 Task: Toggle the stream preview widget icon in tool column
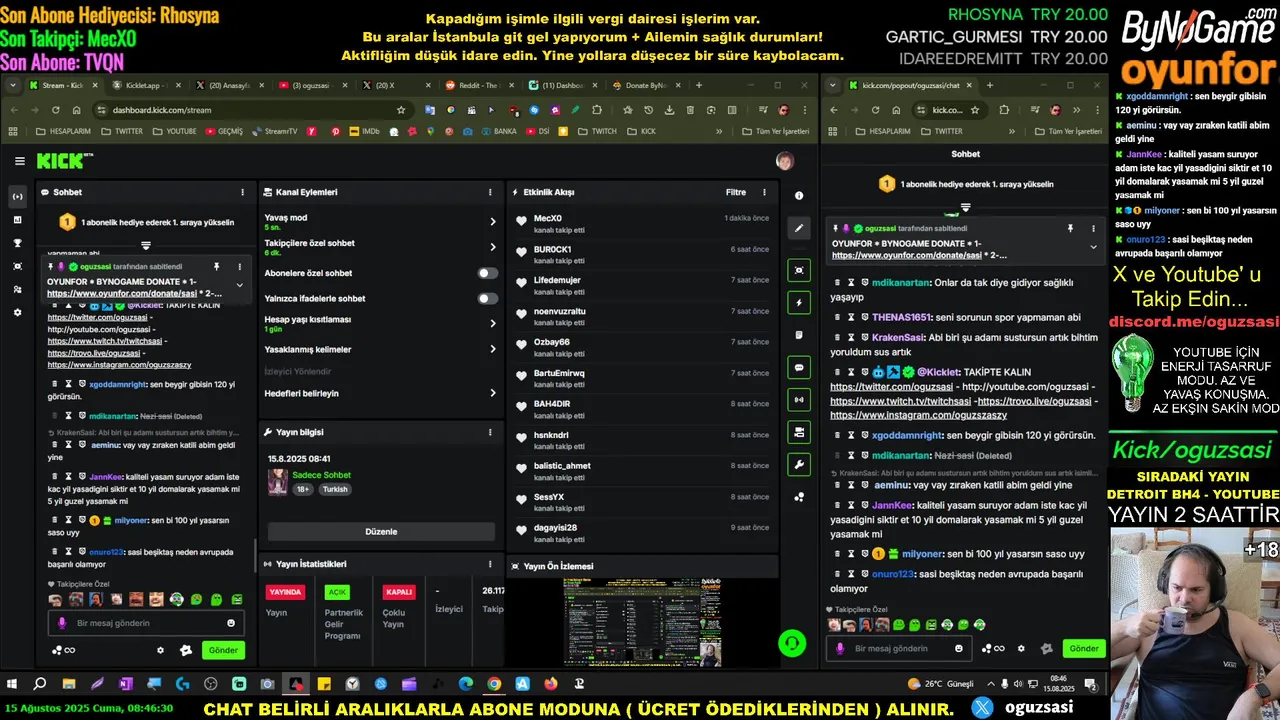[798, 270]
